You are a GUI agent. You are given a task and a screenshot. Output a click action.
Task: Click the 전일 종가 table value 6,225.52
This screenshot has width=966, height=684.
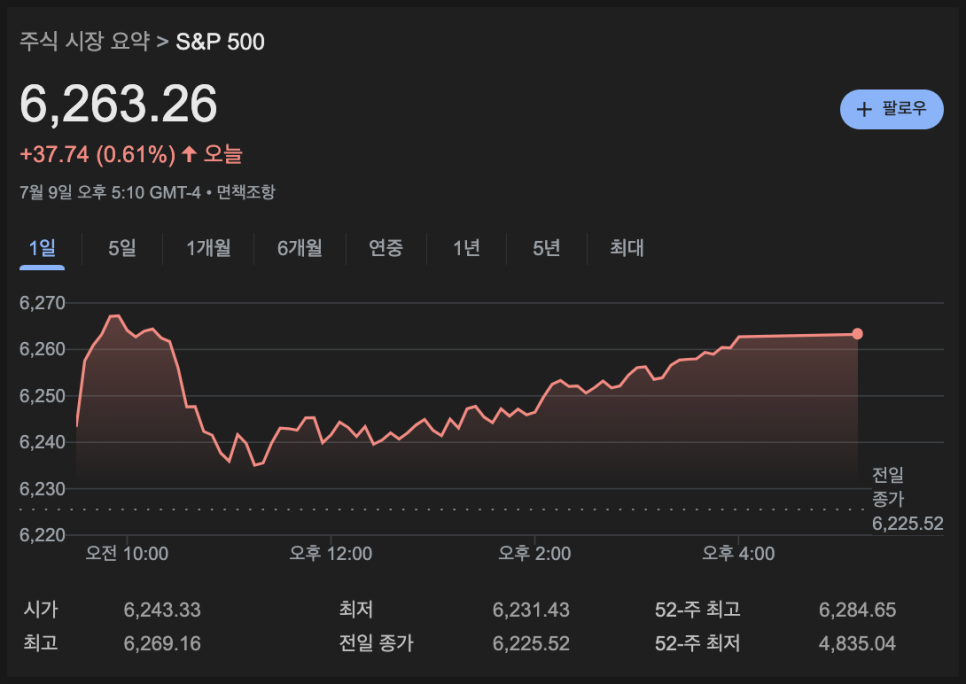[x=531, y=644]
